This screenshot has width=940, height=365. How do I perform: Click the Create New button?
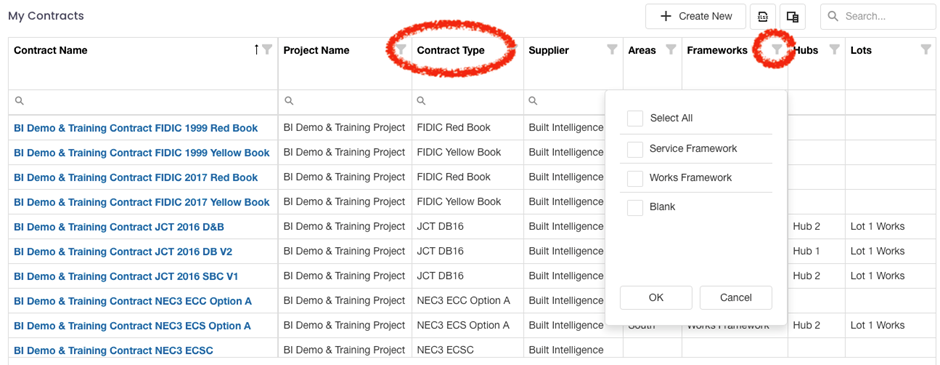click(x=695, y=17)
